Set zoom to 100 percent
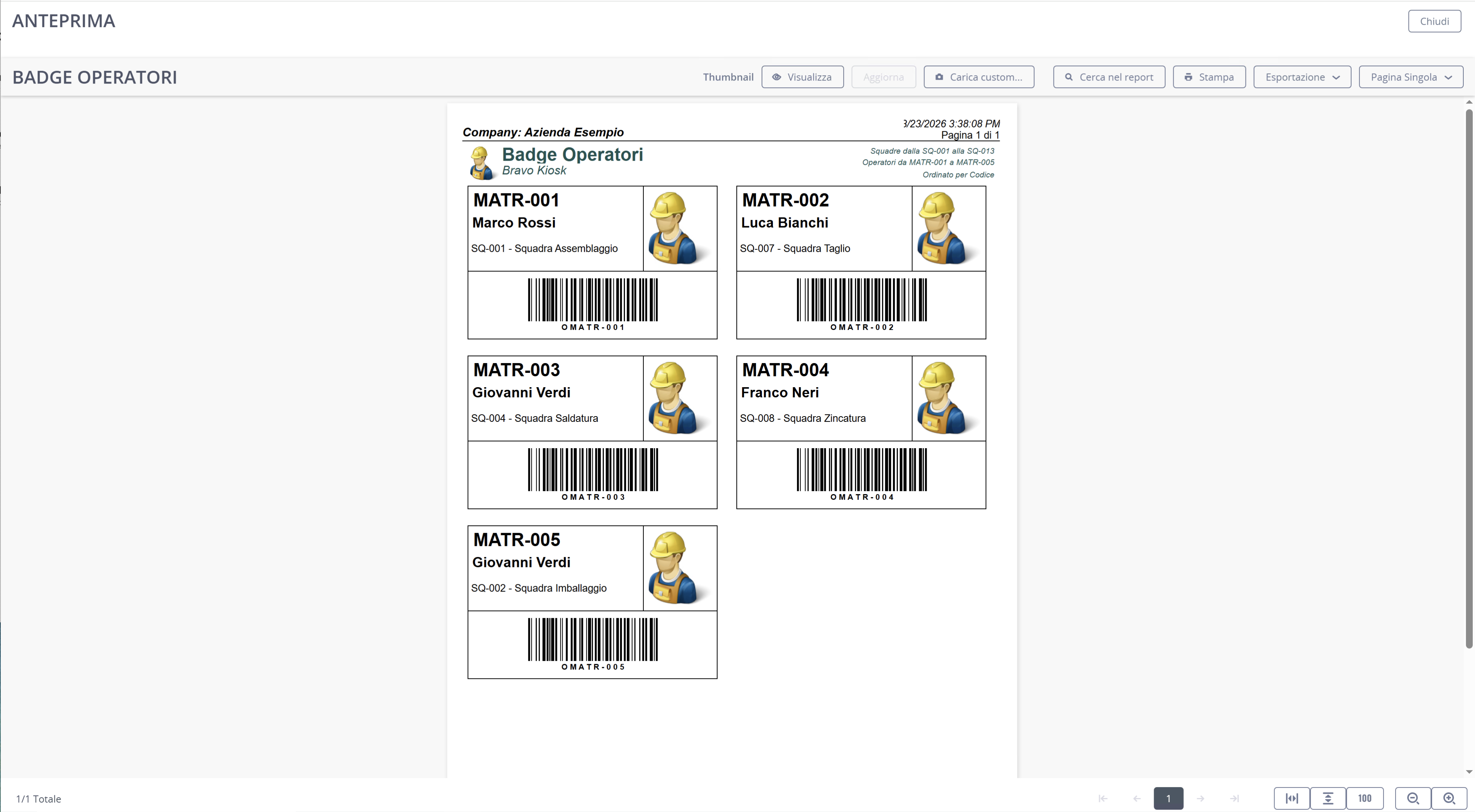1475x812 pixels. click(x=1364, y=798)
